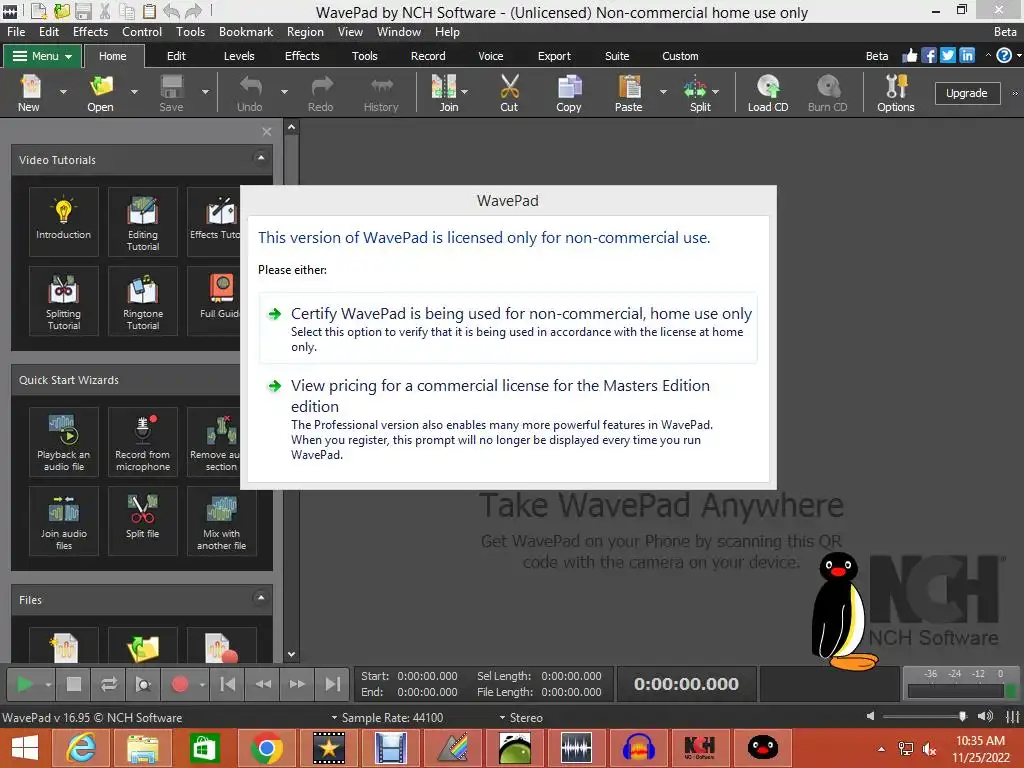
Task: Expand the New button dropdown arrow
Action: click(63, 93)
